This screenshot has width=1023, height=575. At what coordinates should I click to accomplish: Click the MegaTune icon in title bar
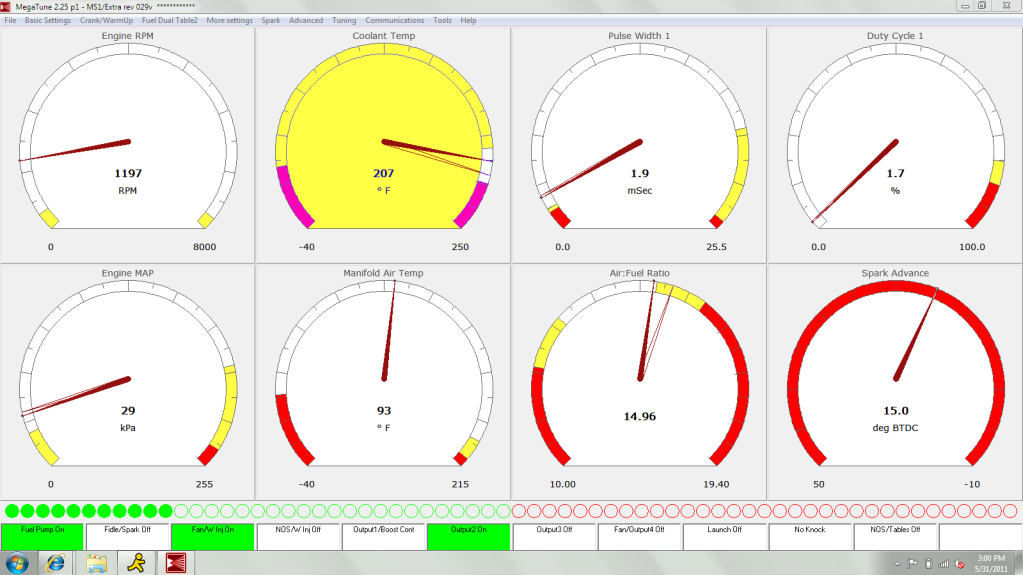(x=6, y=7)
